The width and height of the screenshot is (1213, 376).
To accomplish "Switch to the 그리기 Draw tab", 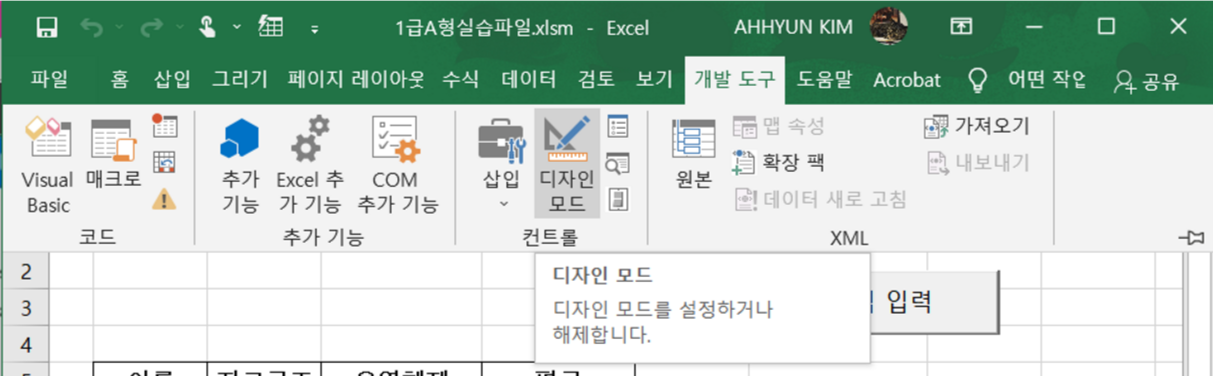I will 240,80.
